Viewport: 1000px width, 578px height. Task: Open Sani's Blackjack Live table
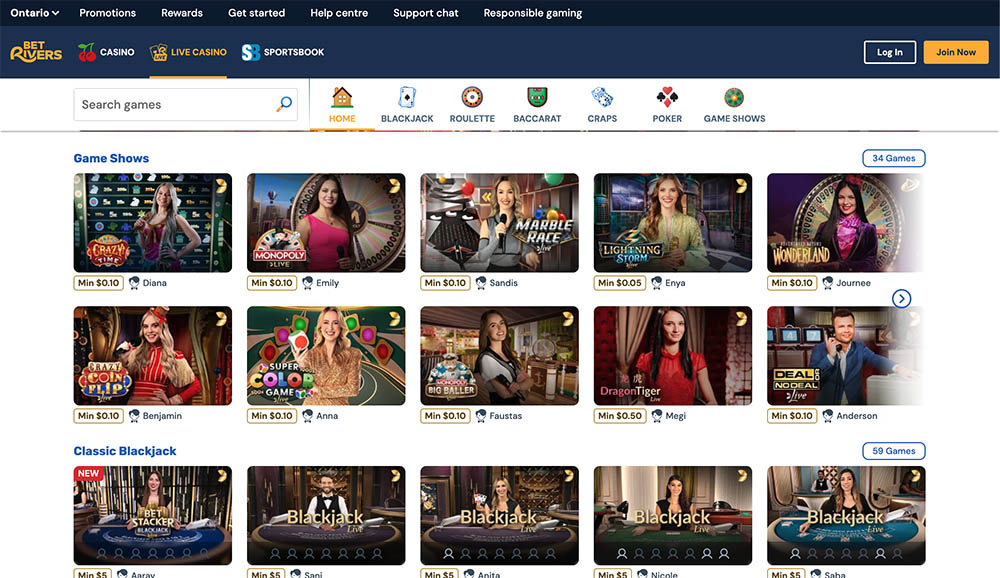point(326,515)
